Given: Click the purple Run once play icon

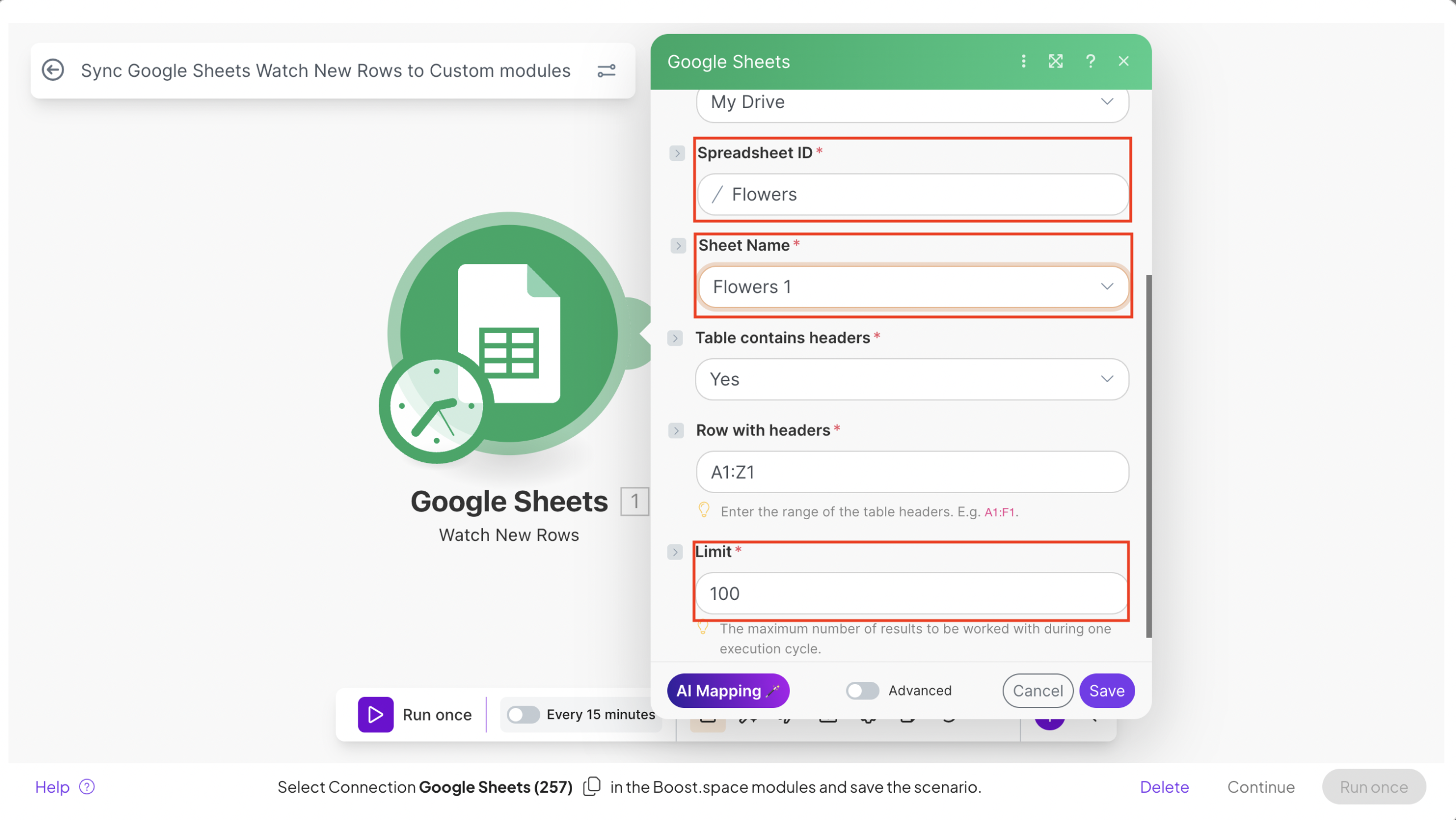Looking at the screenshot, I should (375, 714).
